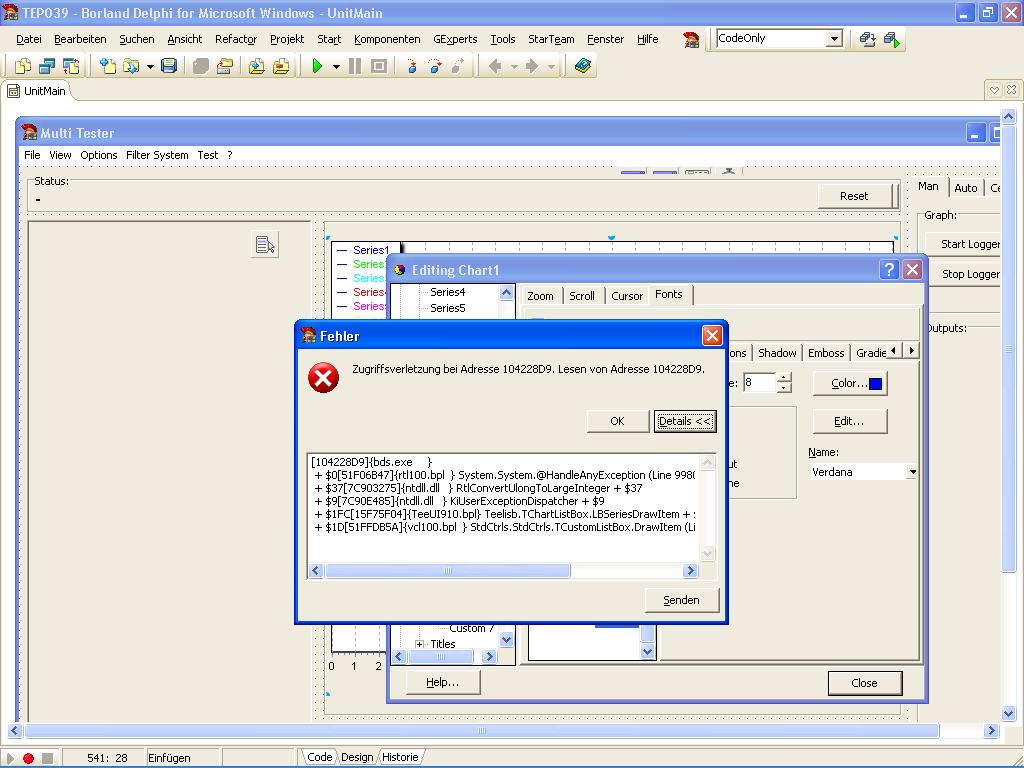This screenshot has height=768, width=1024.
Task: Click the Add File to Project icon
Action: pyautogui.click(x=257, y=66)
